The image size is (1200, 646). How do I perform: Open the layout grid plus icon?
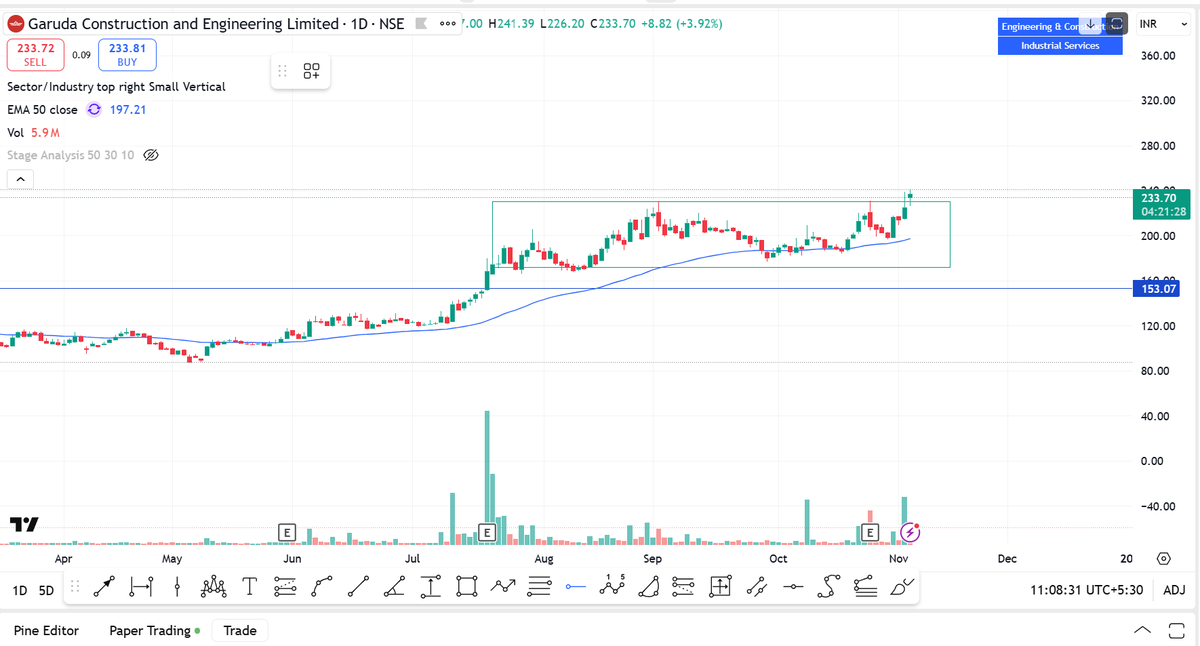click(312, 71)
